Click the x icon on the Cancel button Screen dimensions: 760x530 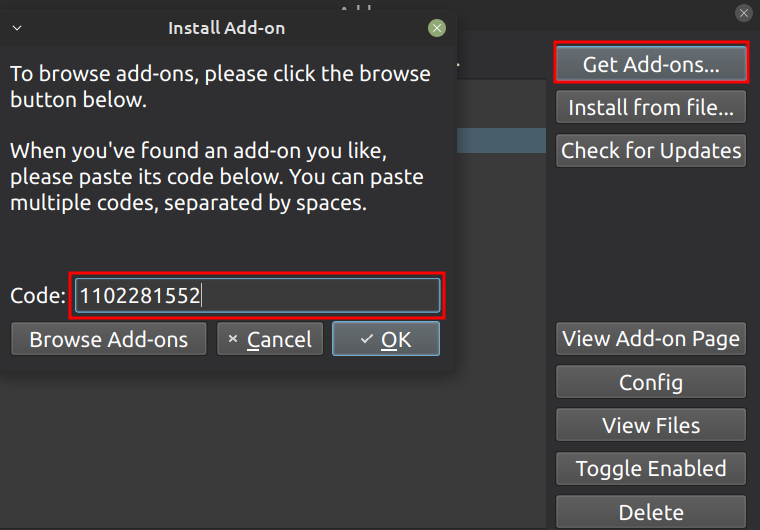pyautogui.click(x=233, y=340)
